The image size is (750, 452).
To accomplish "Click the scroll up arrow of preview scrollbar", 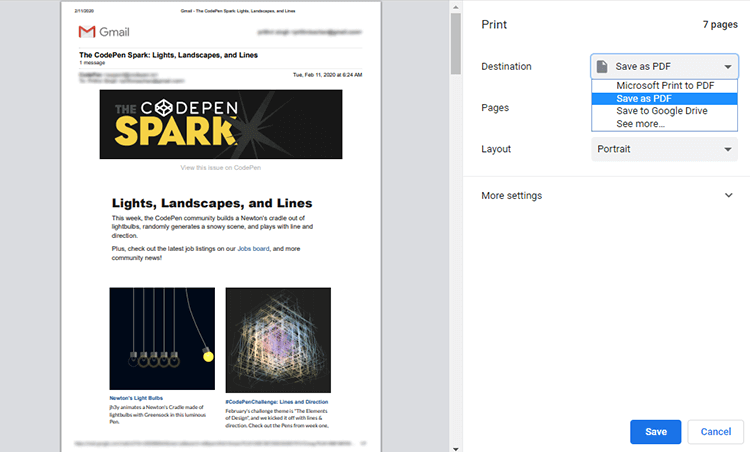I will click(x=455, y=7).
